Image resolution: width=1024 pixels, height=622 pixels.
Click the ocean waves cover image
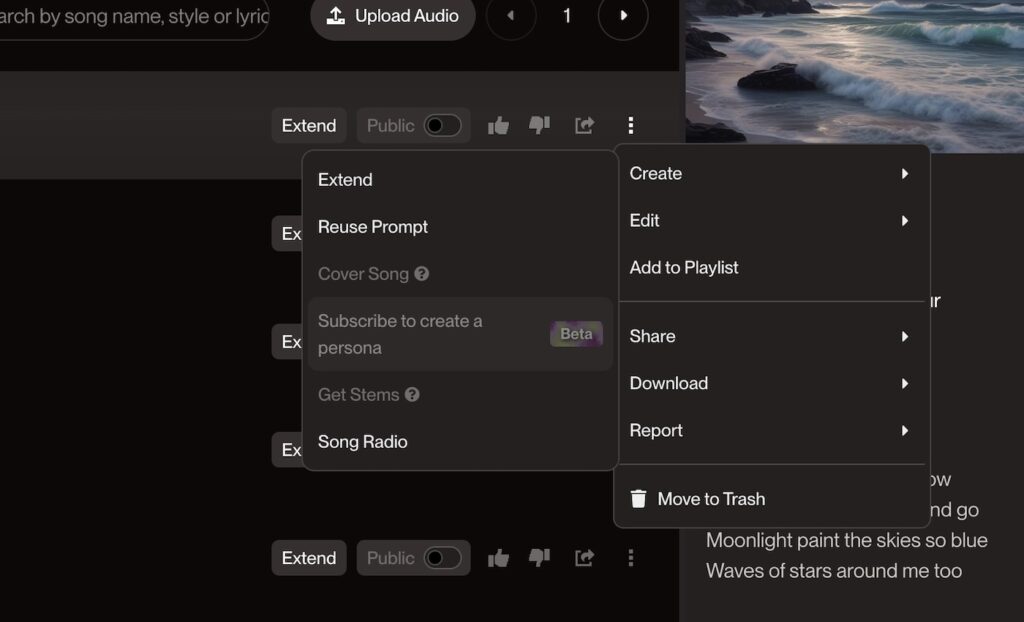pos(853,70)
